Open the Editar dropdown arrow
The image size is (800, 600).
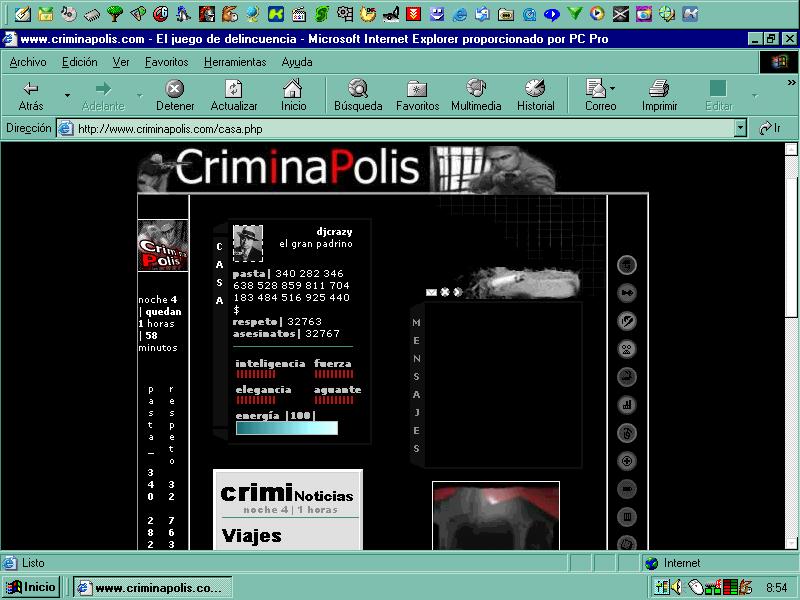click(x=755, y=95)
